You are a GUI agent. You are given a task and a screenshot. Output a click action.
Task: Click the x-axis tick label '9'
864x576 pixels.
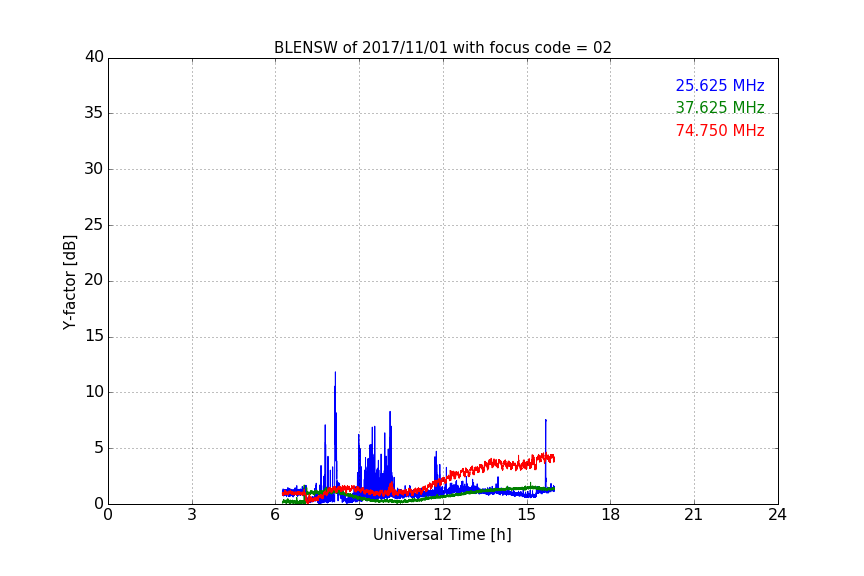[359, 515]
